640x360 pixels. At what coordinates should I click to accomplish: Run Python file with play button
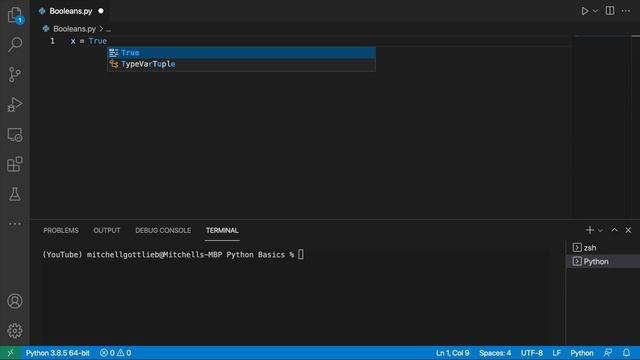tap(584, 11)
